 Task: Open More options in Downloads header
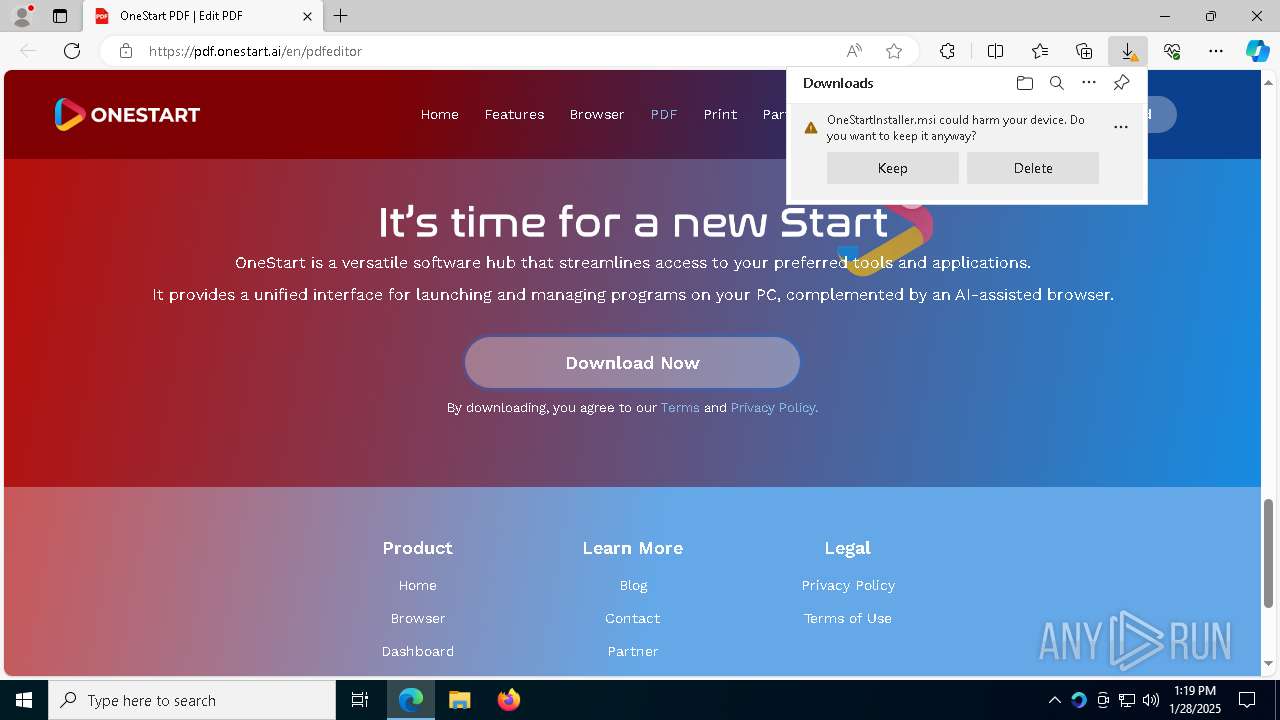[1089, 83]
